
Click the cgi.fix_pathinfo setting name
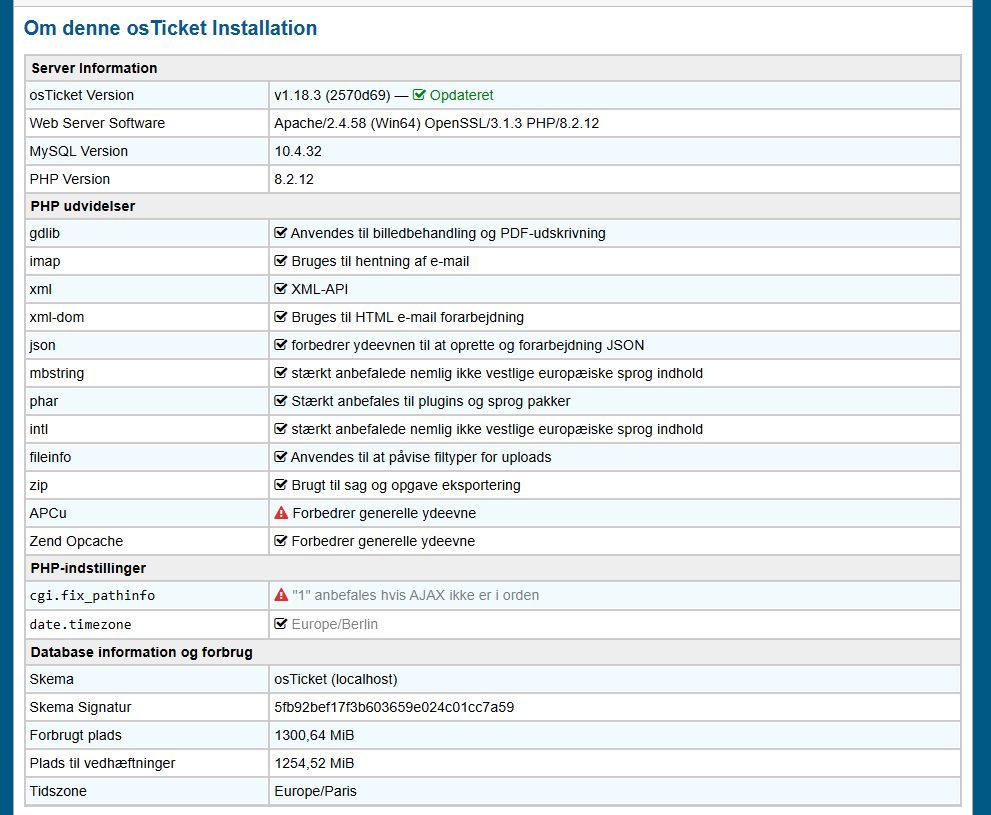92,596
